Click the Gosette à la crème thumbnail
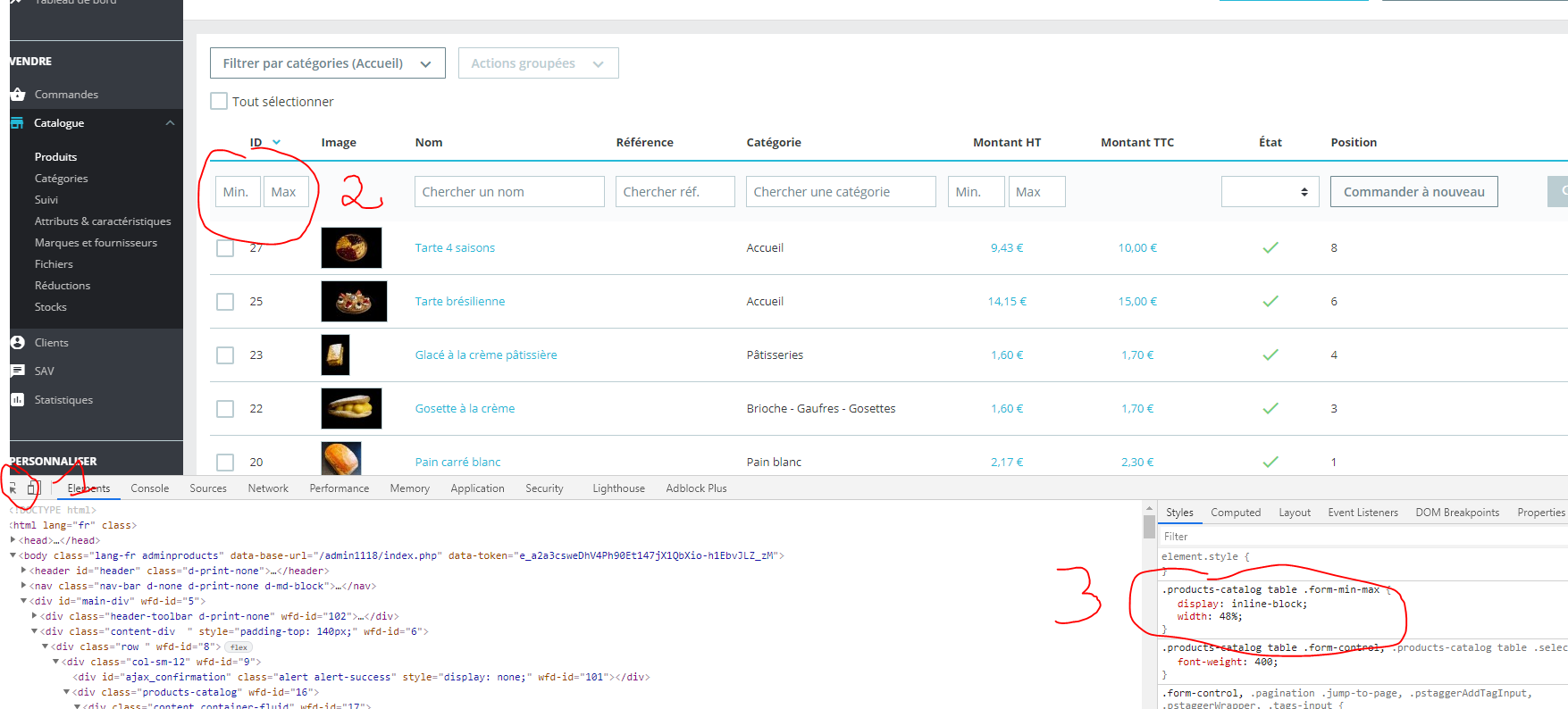The width and height of the screenshot is (1568, 709). coord(351,408)
